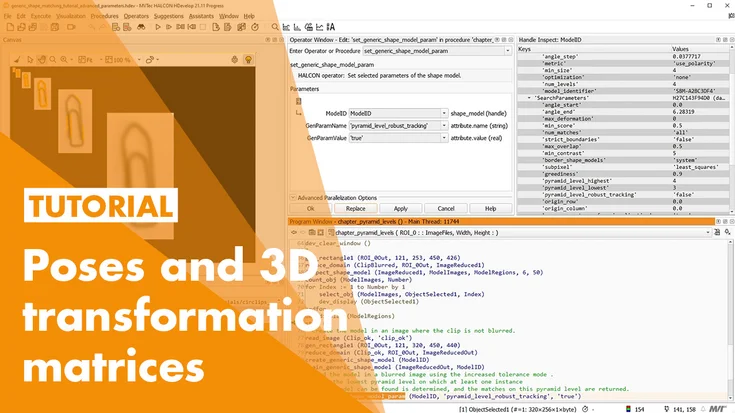Image resolution: width=735 pixels, height=413 pixels.
Task: Click the Replace button
Action: (x=355, y=208)
